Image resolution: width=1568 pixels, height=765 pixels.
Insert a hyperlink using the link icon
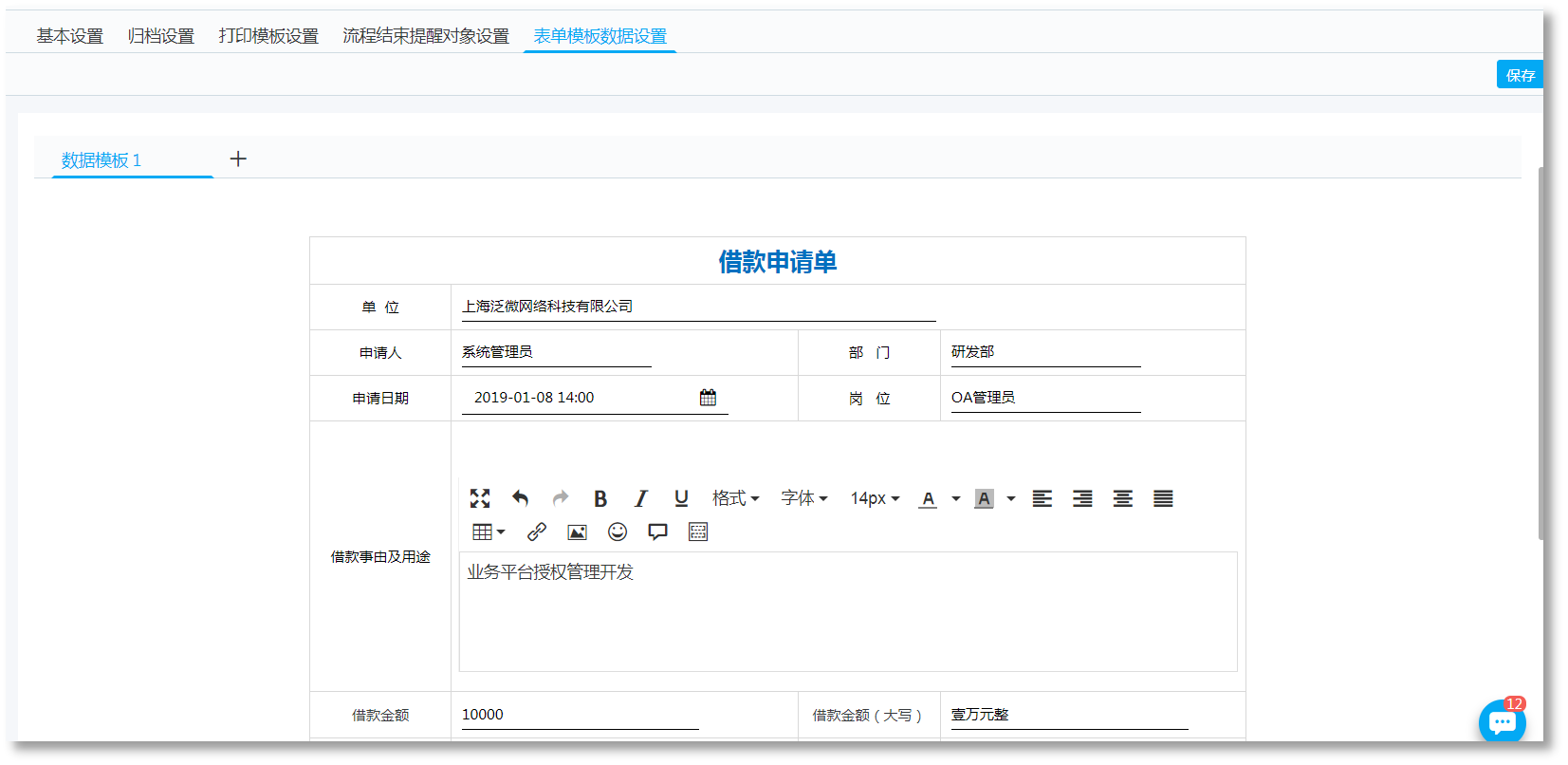point(537,532)
